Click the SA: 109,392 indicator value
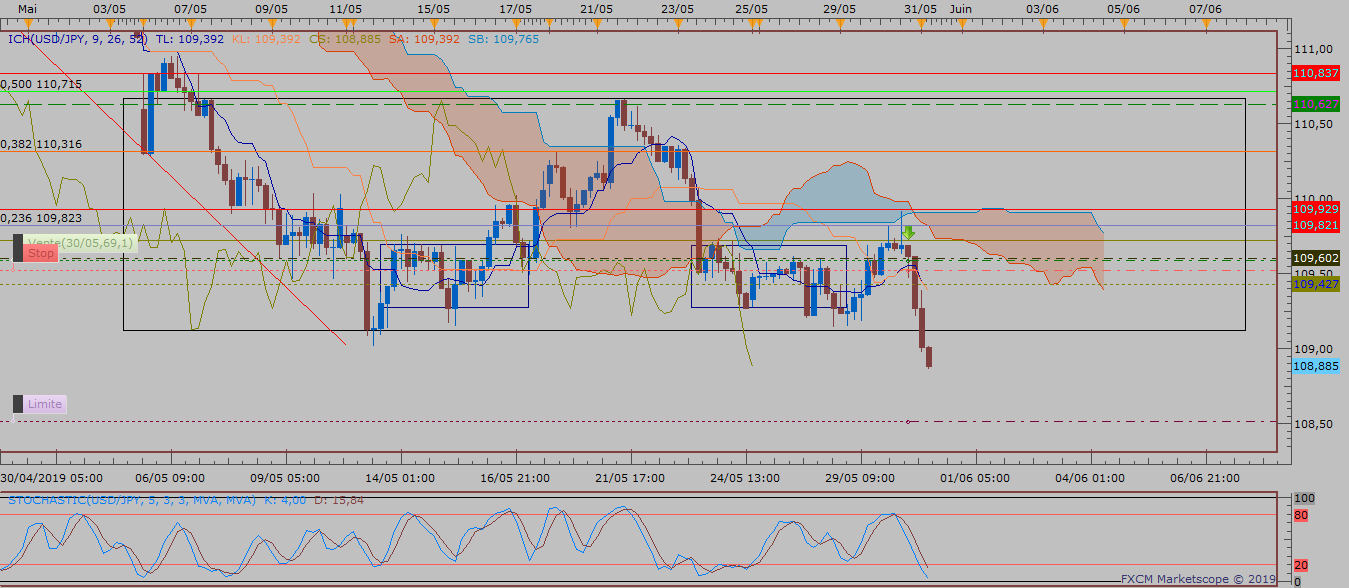Image resolution: width=1349 pixels, height=588 pixels. pos(424,39)
